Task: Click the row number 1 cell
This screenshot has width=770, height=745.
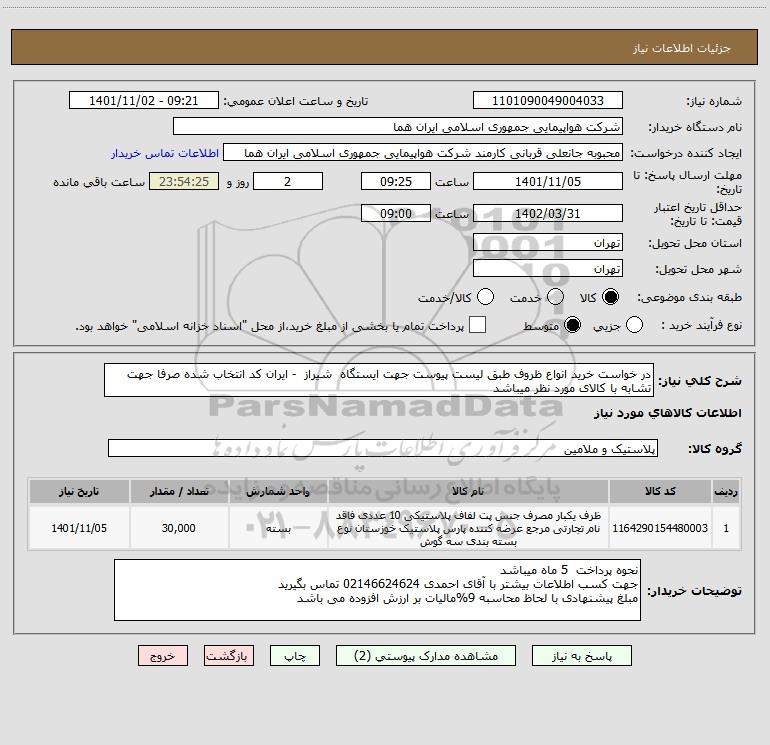Action: coord(726,528)
